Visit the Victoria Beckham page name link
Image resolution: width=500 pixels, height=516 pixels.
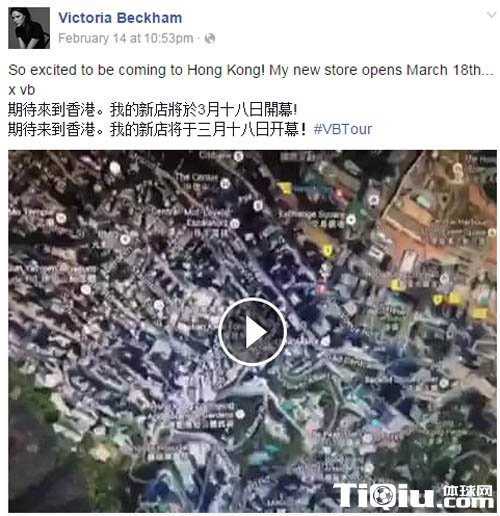point(120,18)
